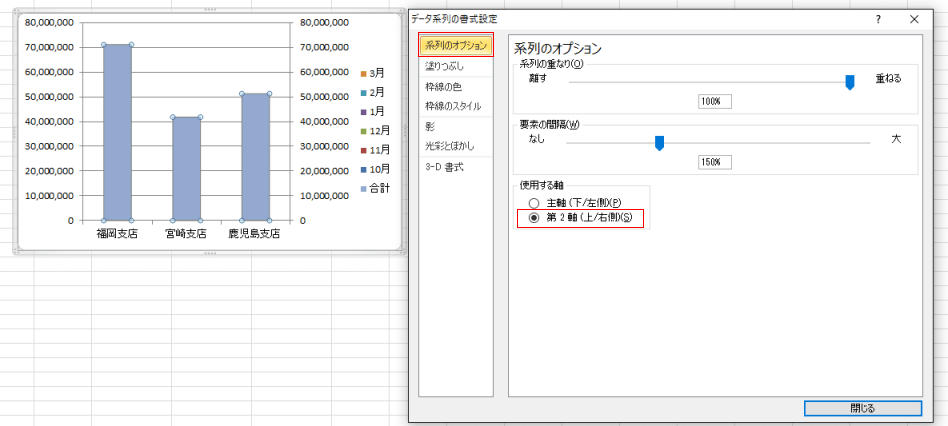Click the 福岡支店 axis label

click(x=117, y=234)
